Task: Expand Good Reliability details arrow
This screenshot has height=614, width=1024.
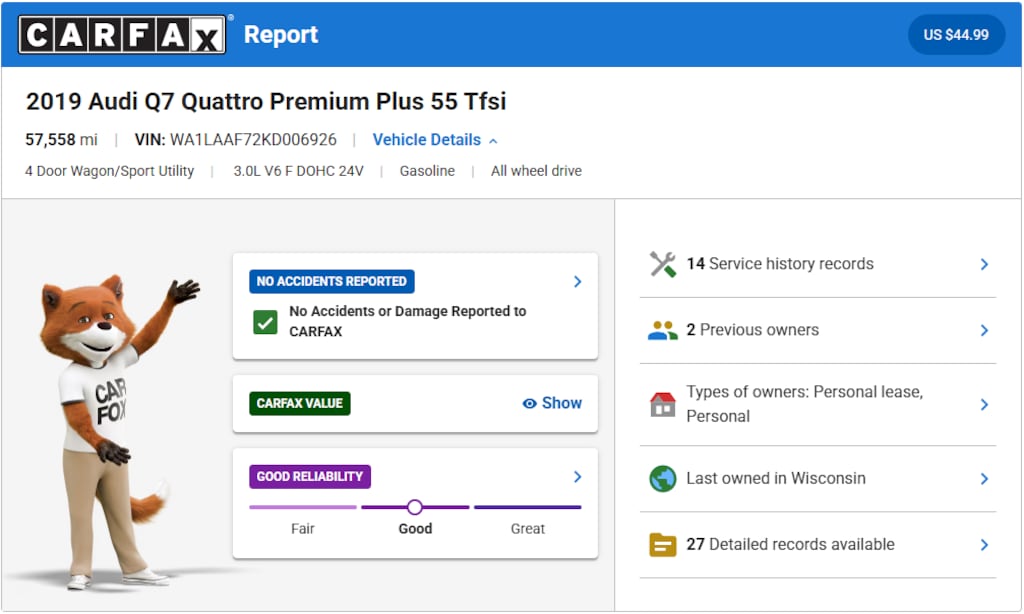Action: coord(577,477)
